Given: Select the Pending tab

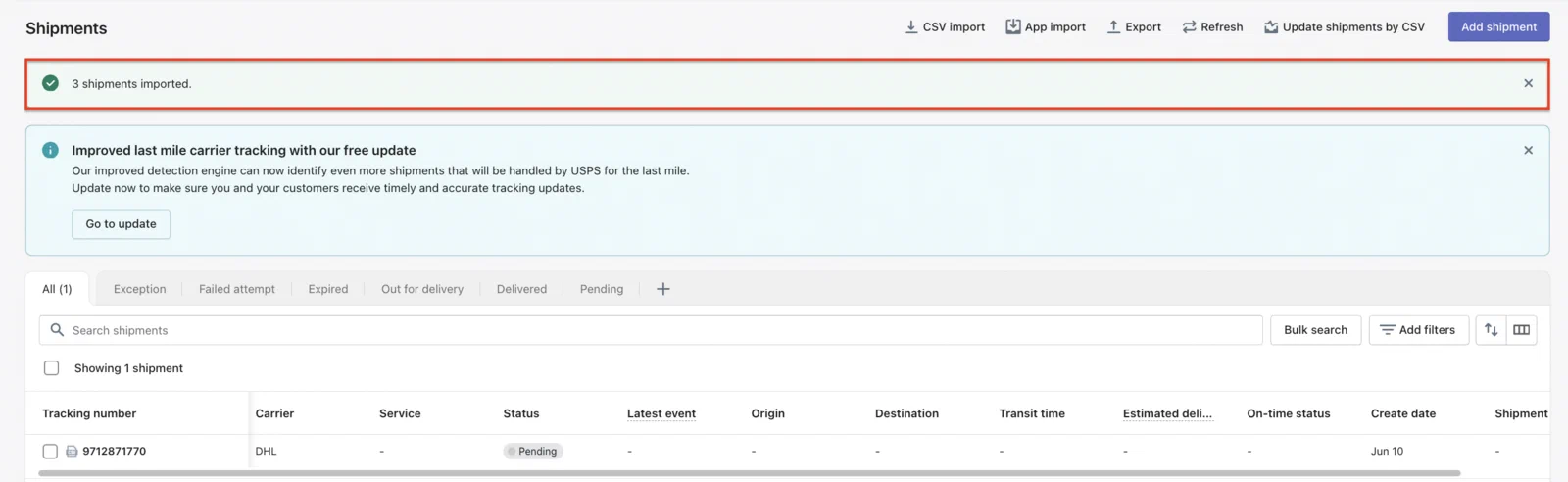Looking at the screenshot, I should coord(602,289).
